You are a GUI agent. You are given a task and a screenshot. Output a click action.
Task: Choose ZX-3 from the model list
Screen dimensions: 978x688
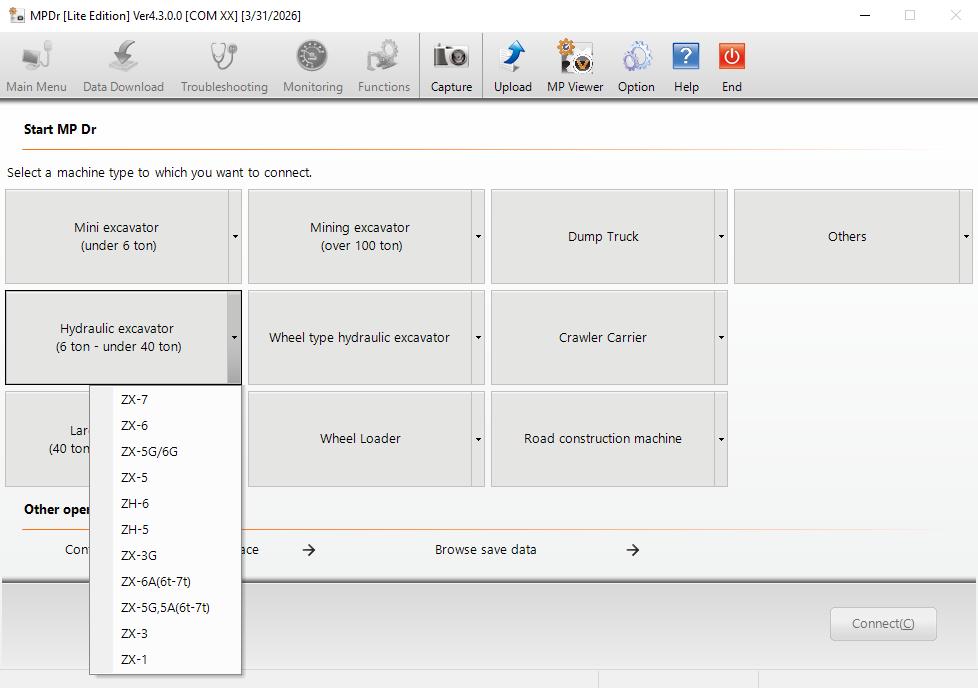pos(165,633)
